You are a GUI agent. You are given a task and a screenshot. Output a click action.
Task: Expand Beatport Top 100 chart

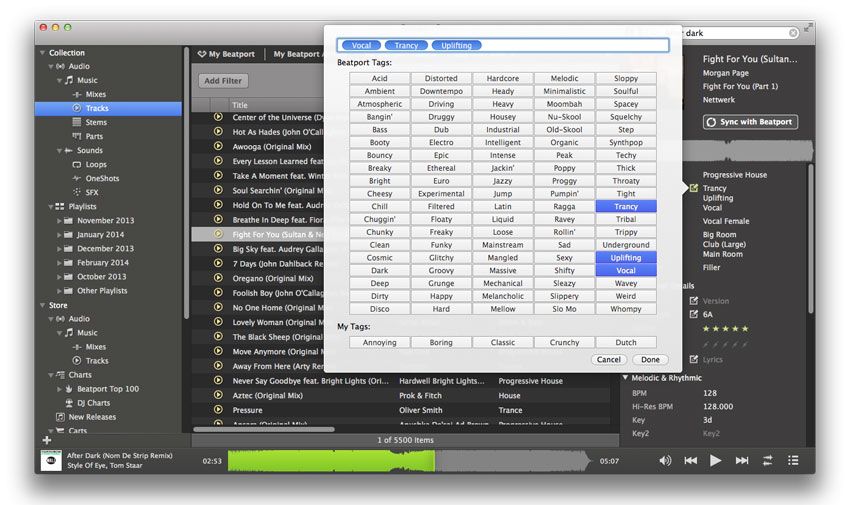(59, 389)
